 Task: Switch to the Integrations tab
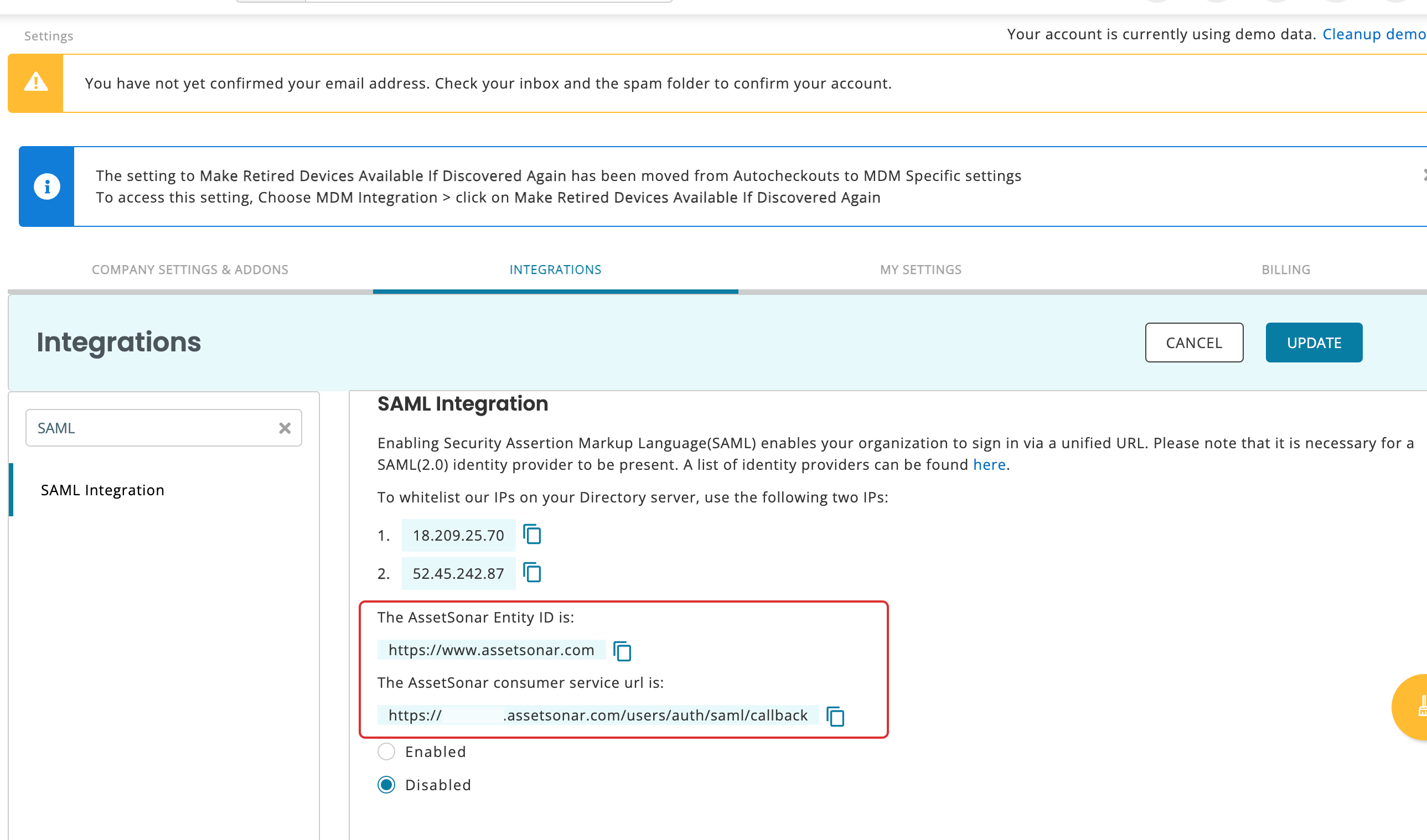click(556, 270)
